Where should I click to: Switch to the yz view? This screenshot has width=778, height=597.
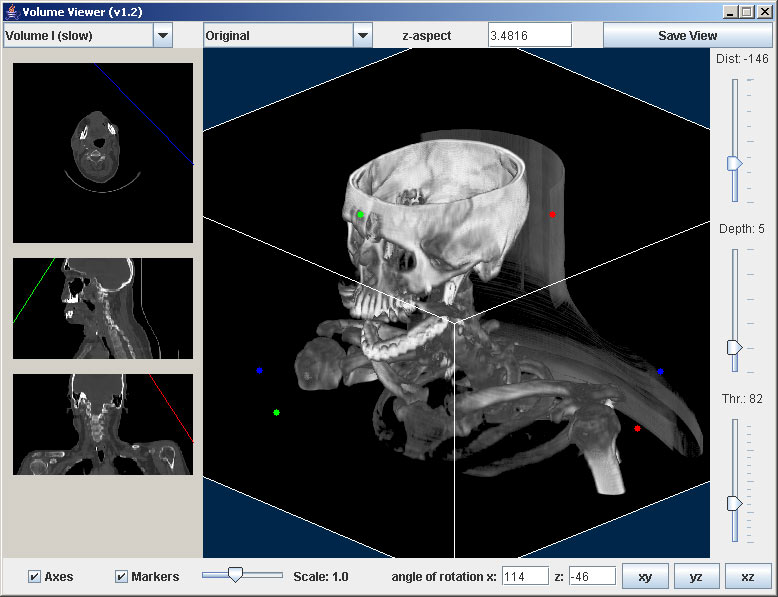696,577
